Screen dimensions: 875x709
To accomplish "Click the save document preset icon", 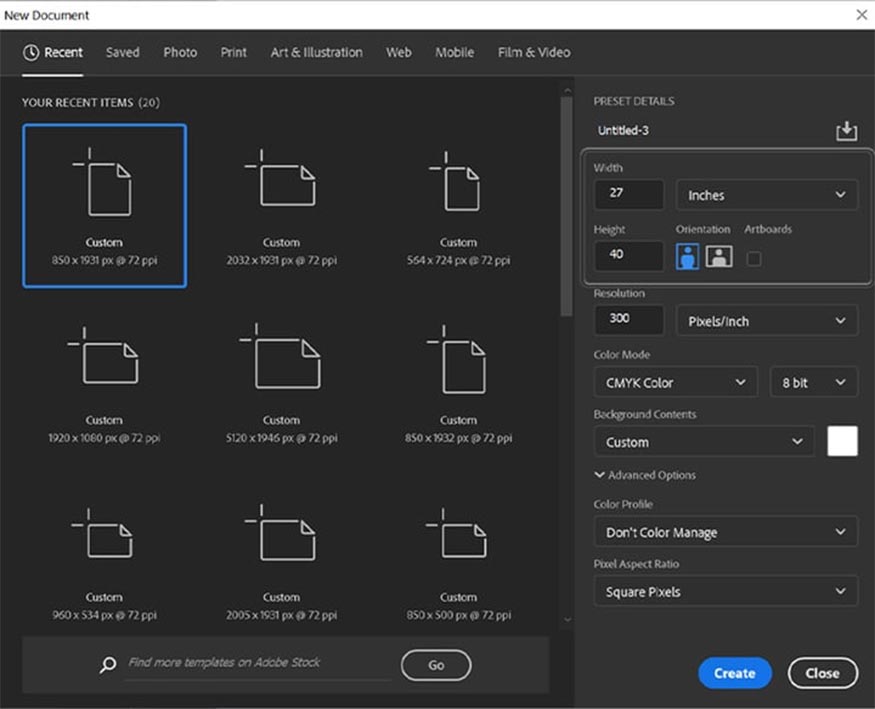I will [x=846, y=131].
